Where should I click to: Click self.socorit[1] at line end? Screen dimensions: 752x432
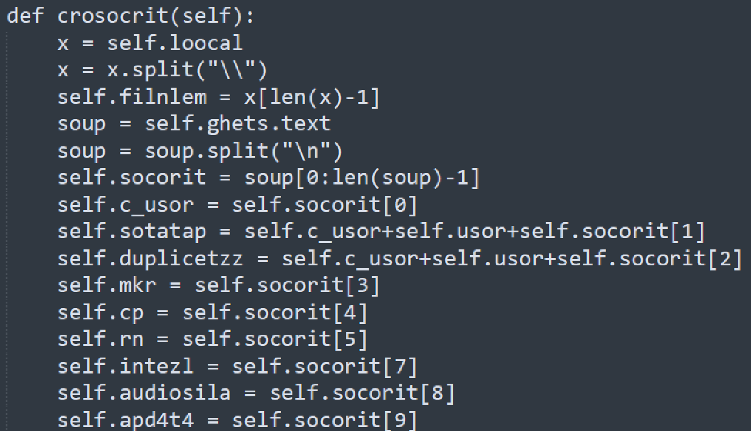point(612,232)
